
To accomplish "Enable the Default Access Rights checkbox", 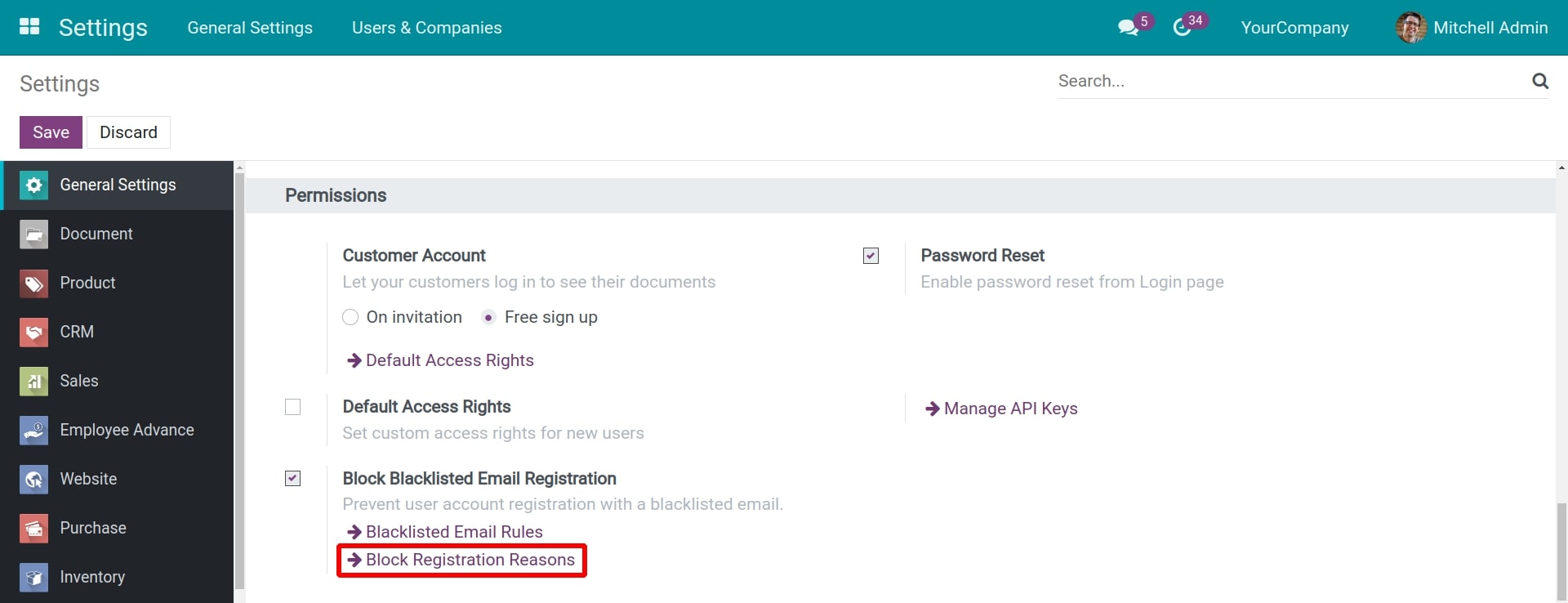I will pos(292,407).
